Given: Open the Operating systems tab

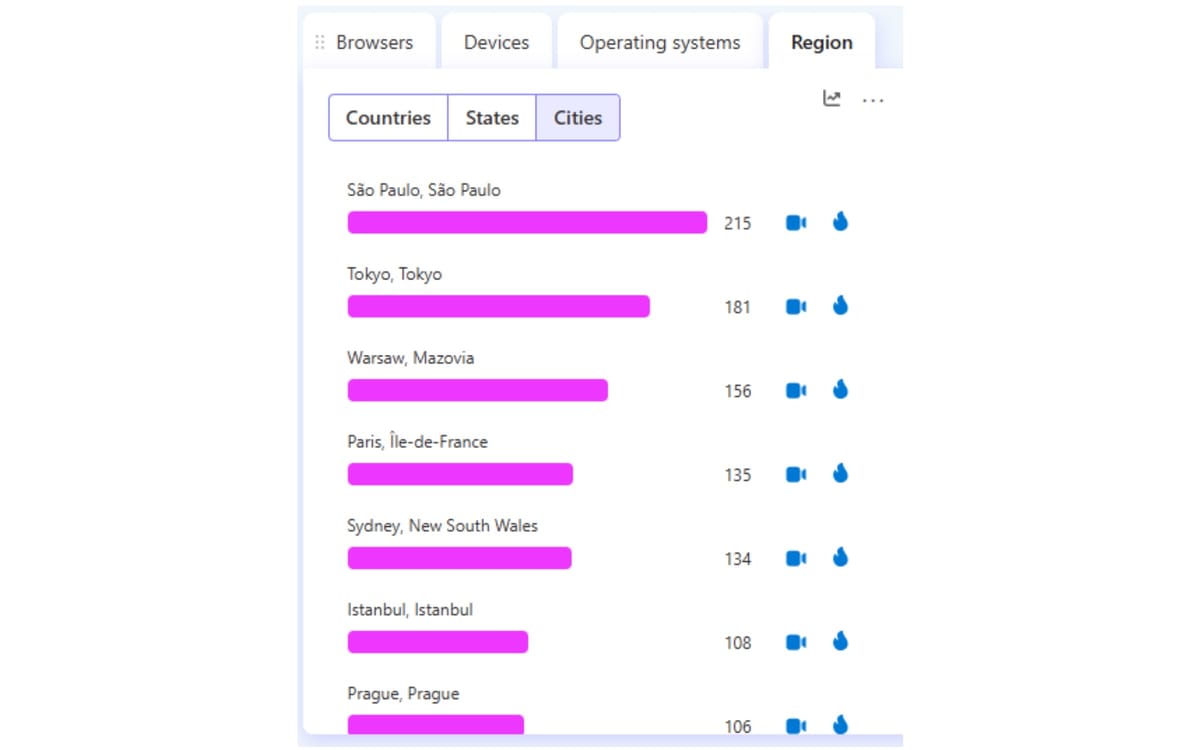Looking at the screenshot, I should click(659, 42).
